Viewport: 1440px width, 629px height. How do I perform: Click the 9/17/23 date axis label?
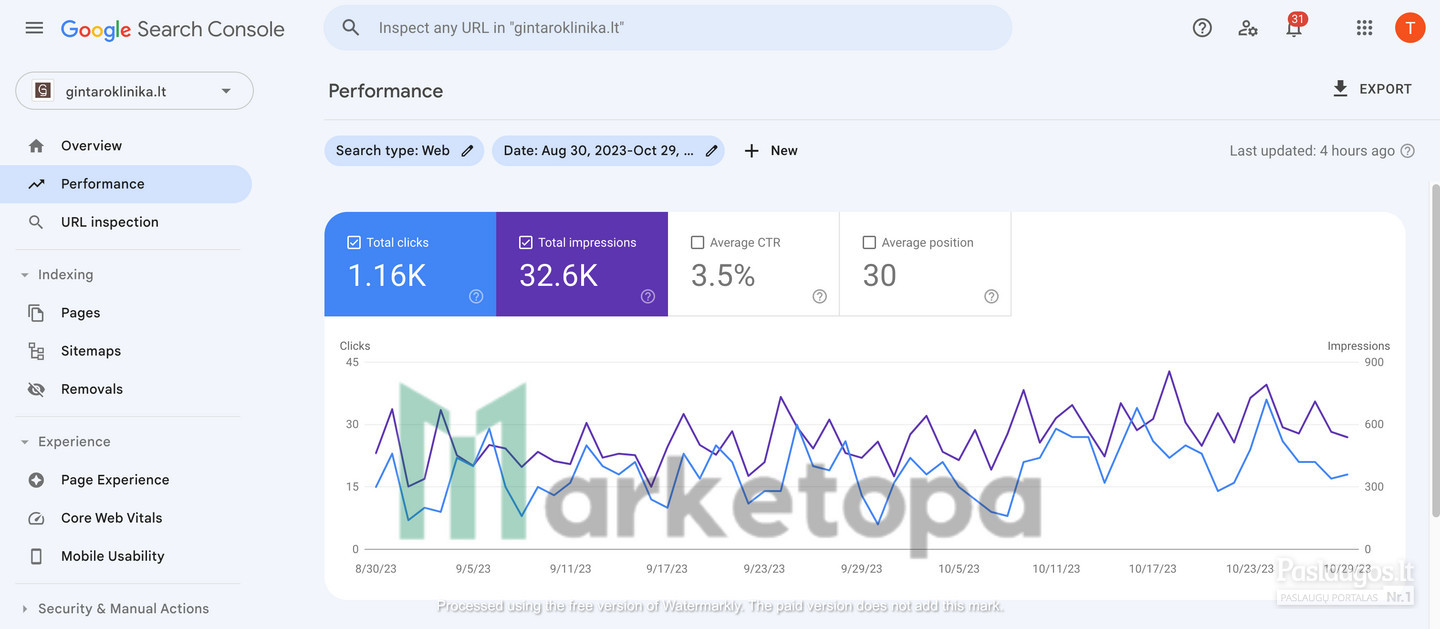tap(667, 569)
